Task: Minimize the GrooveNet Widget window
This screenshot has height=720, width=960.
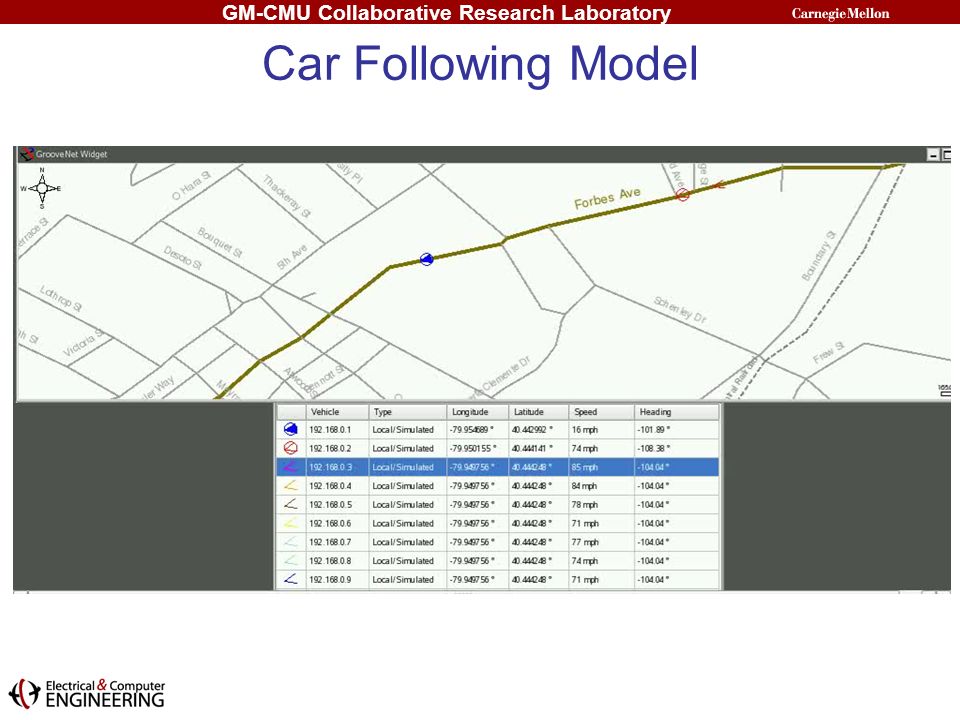Action: tap(933, 155)
